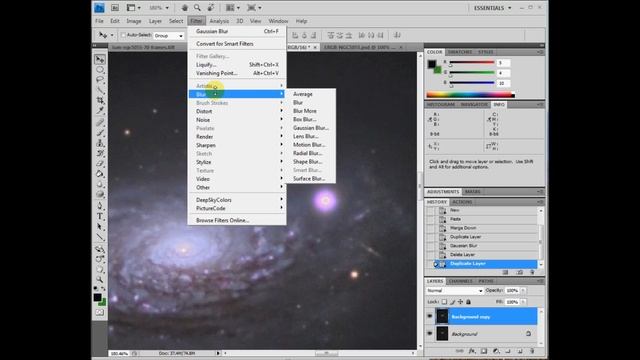Toggle lock all in Layers panel
Viewport: 640px width, 360px height.
point(469,302)
